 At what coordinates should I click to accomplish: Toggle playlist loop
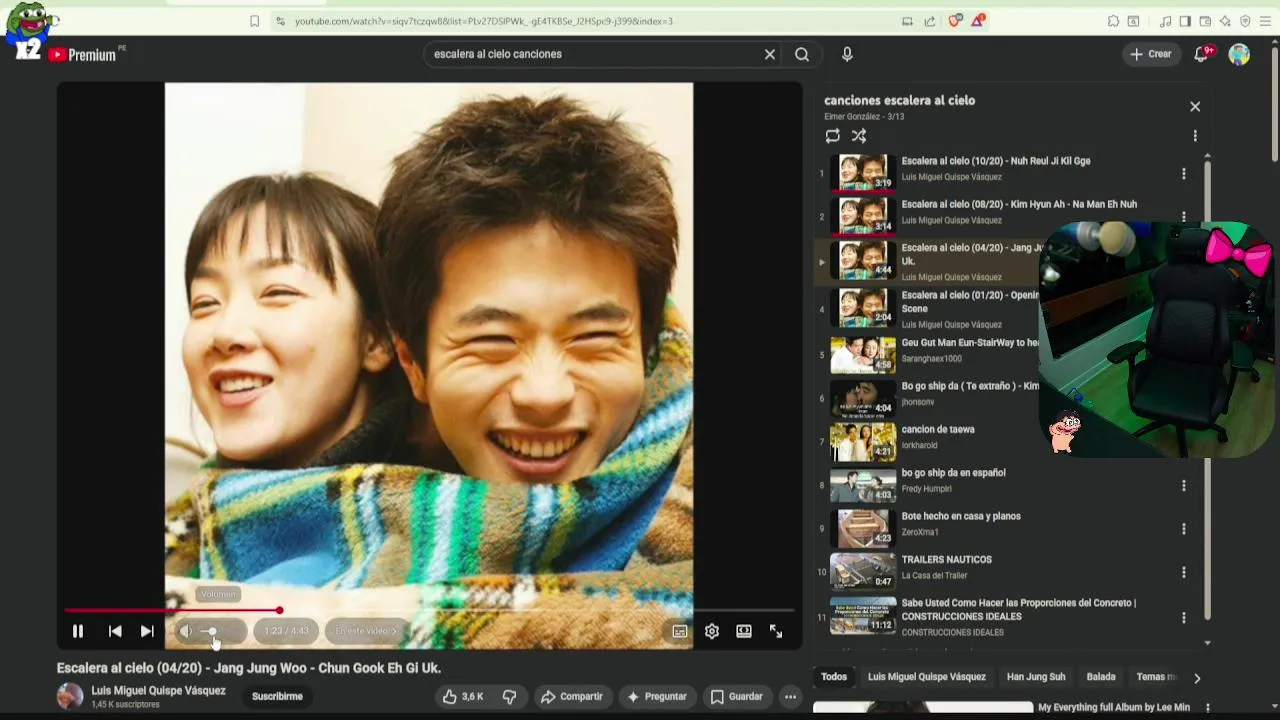point(832,136)
